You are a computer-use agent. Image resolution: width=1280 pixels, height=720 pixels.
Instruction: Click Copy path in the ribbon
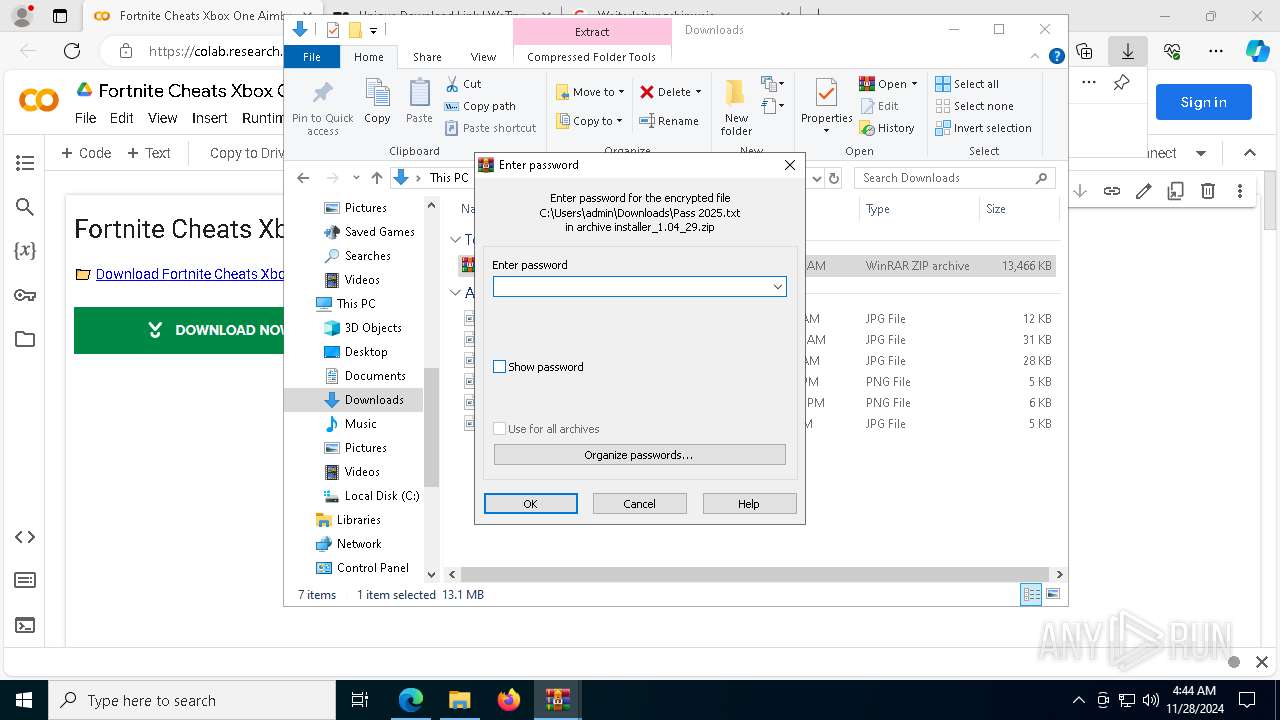(480, 106)
